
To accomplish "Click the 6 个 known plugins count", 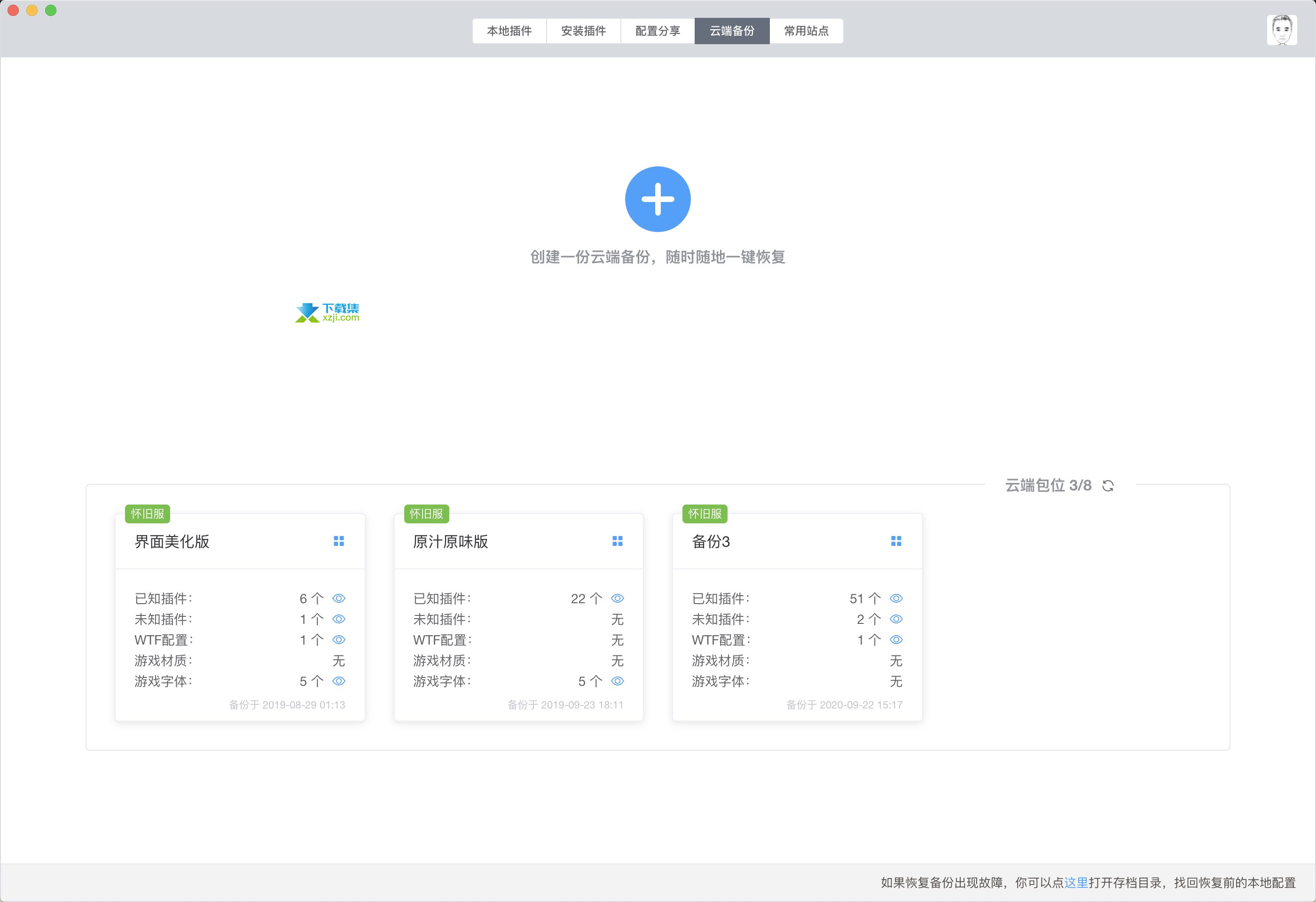I will tap(312, 599).
